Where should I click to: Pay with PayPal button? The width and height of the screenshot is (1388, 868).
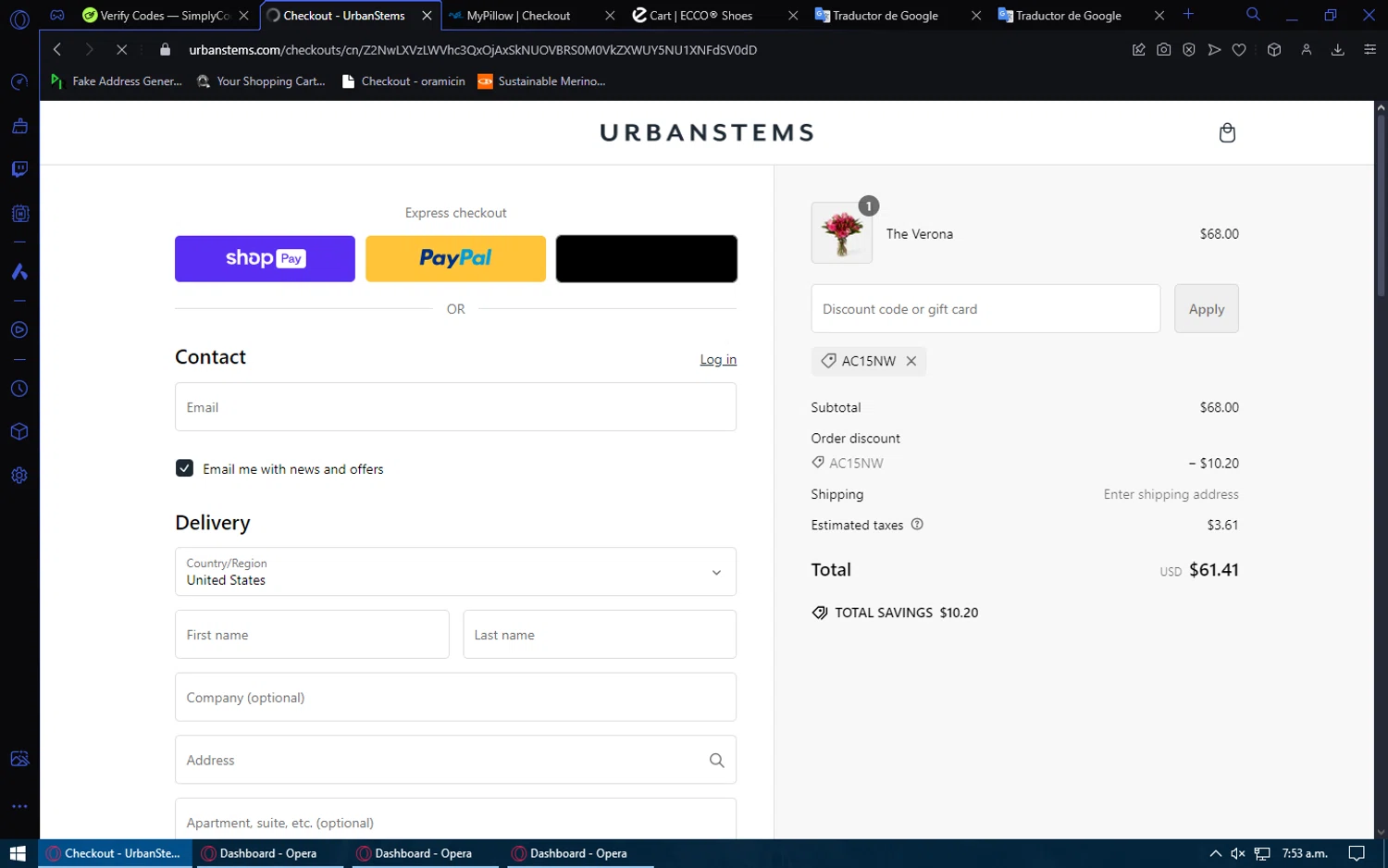point(455,258)
